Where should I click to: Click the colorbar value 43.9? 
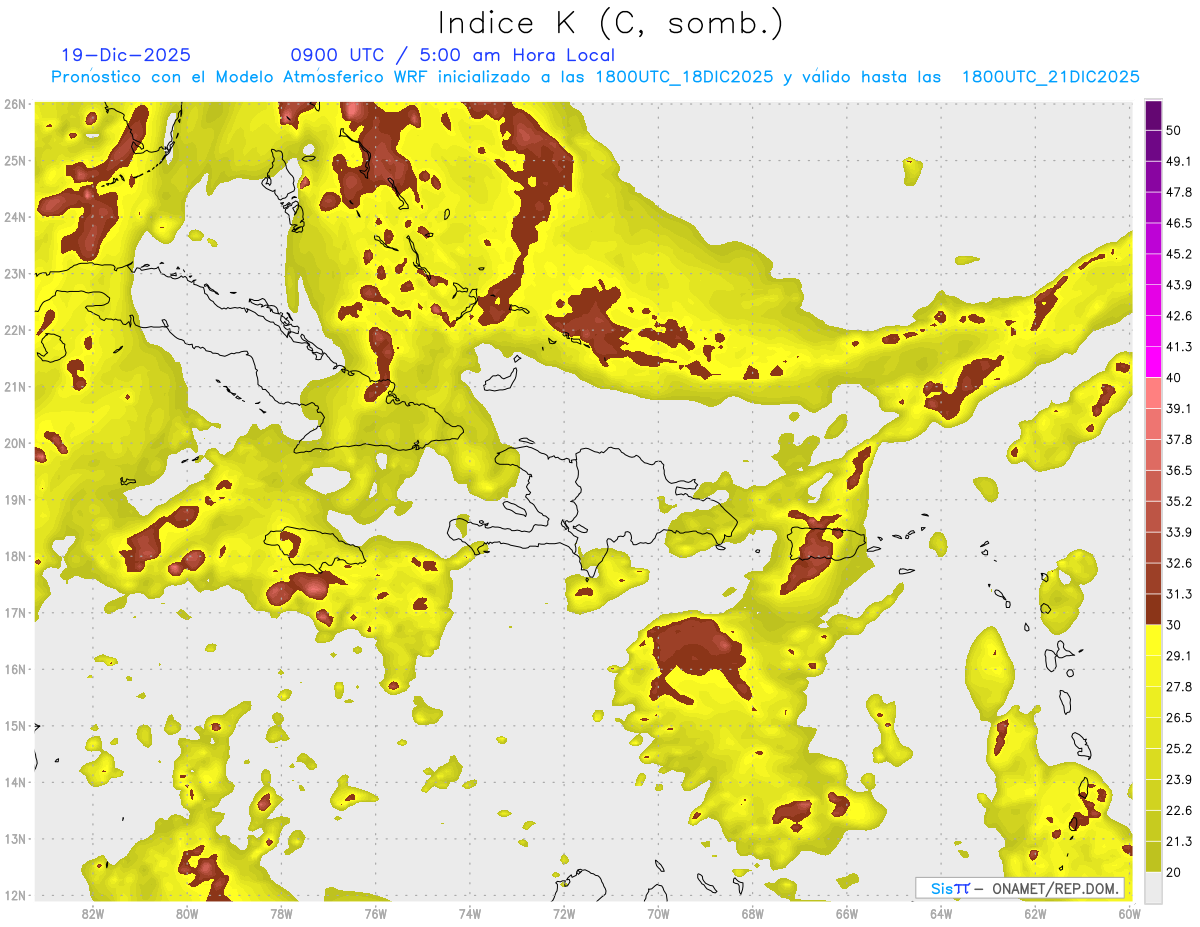tap(1178, 285)
